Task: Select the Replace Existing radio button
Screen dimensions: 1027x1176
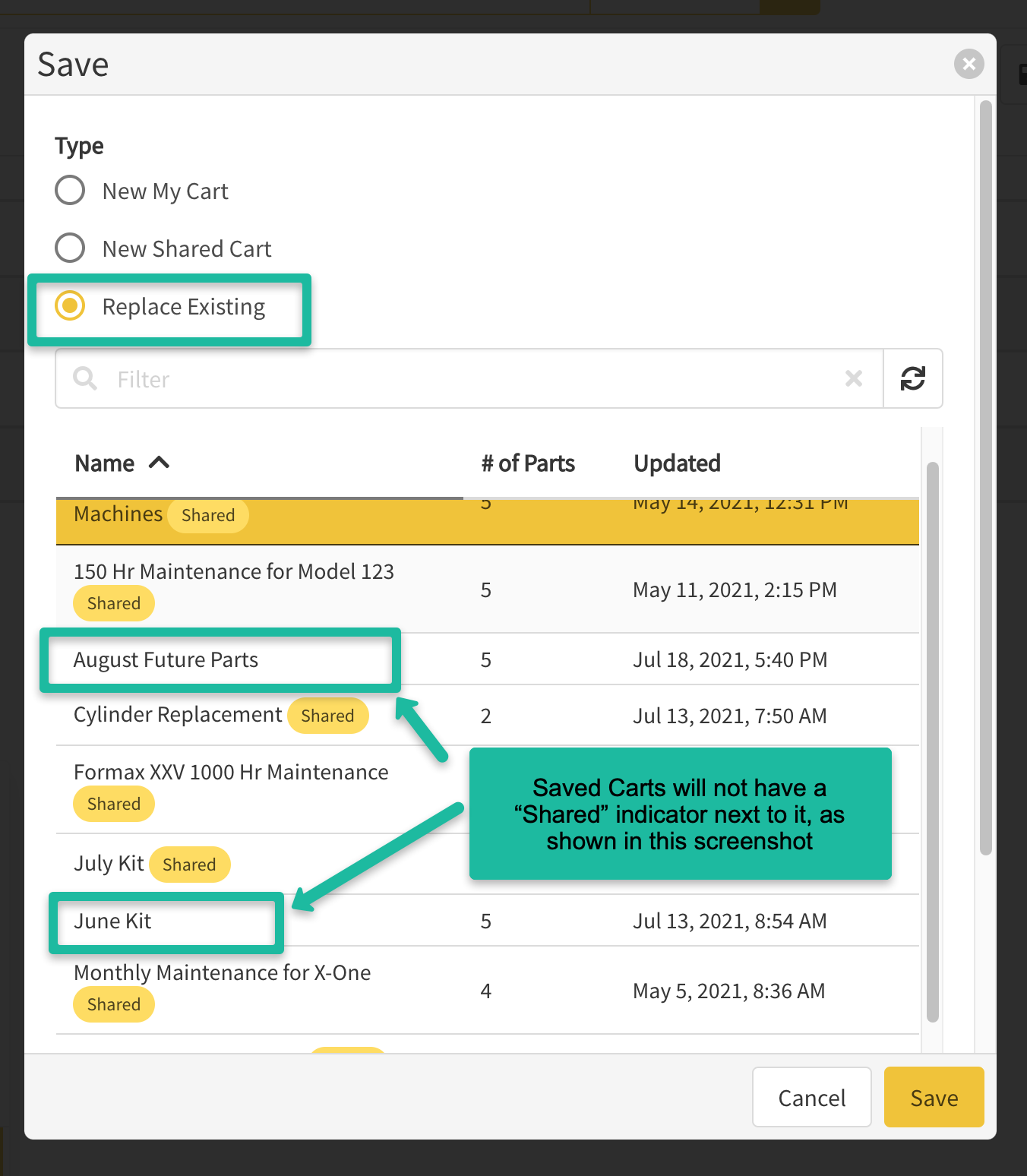Action: pos(70,306)
